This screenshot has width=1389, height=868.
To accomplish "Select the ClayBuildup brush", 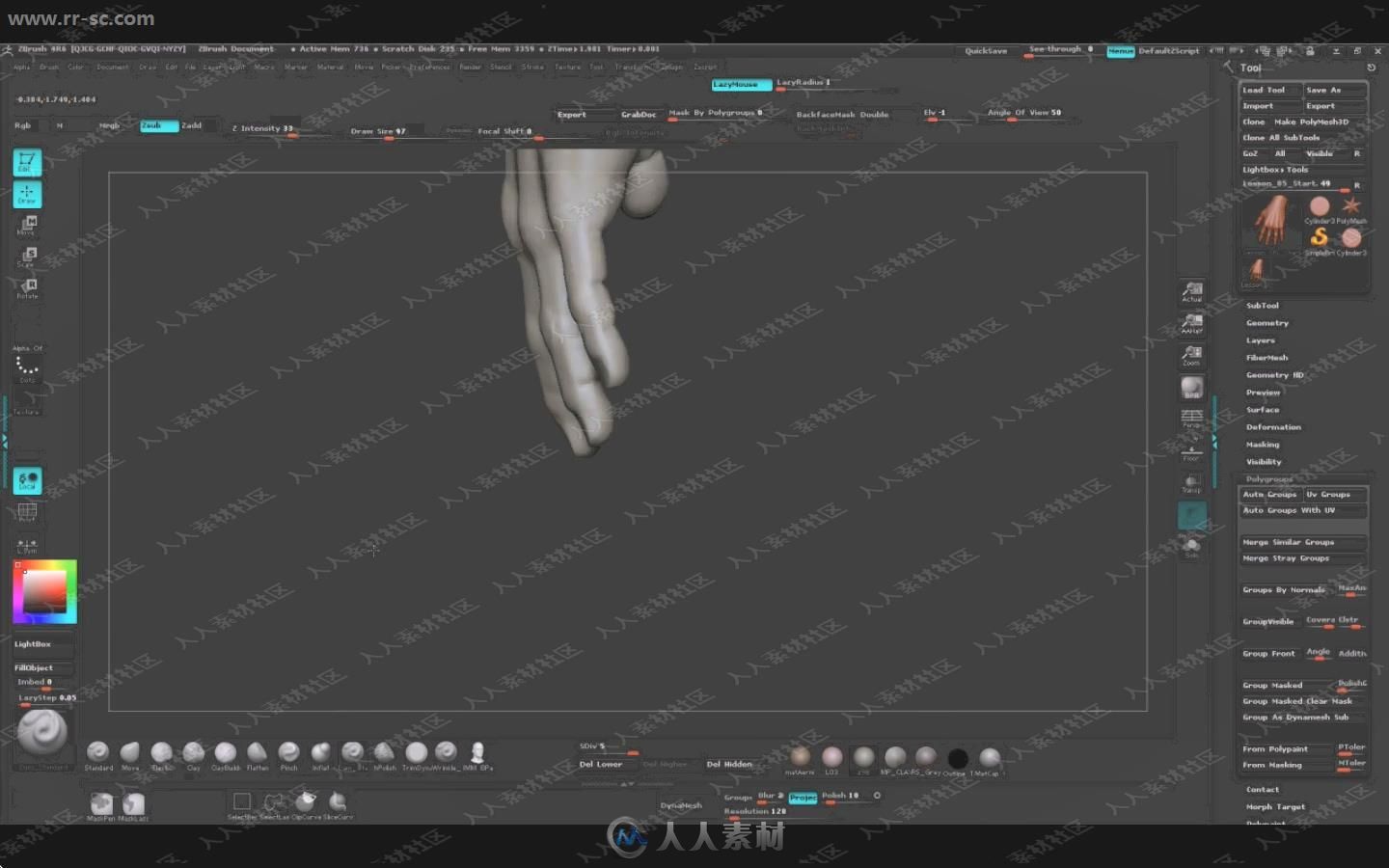I will tap(226, 753).
